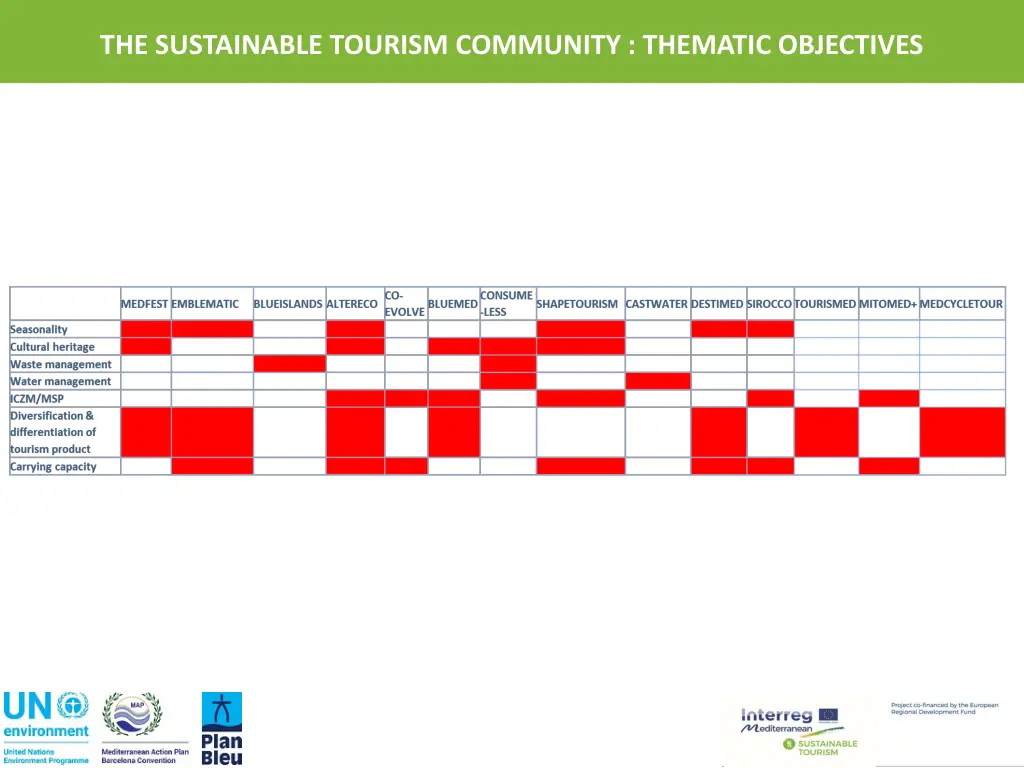Select the CONSUME-LESS column header

click(x=507, y=304)
